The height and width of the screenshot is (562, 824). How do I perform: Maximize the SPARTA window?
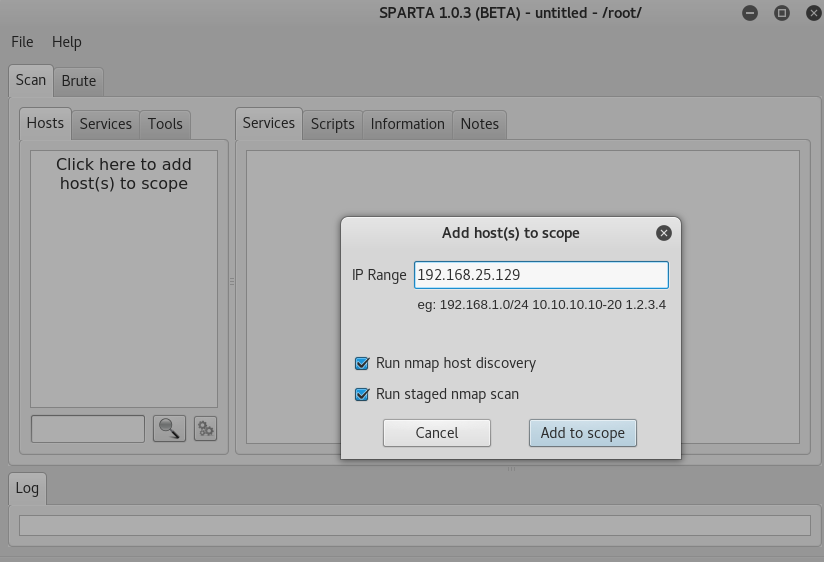pyautogui.click(x=782, y=13)
